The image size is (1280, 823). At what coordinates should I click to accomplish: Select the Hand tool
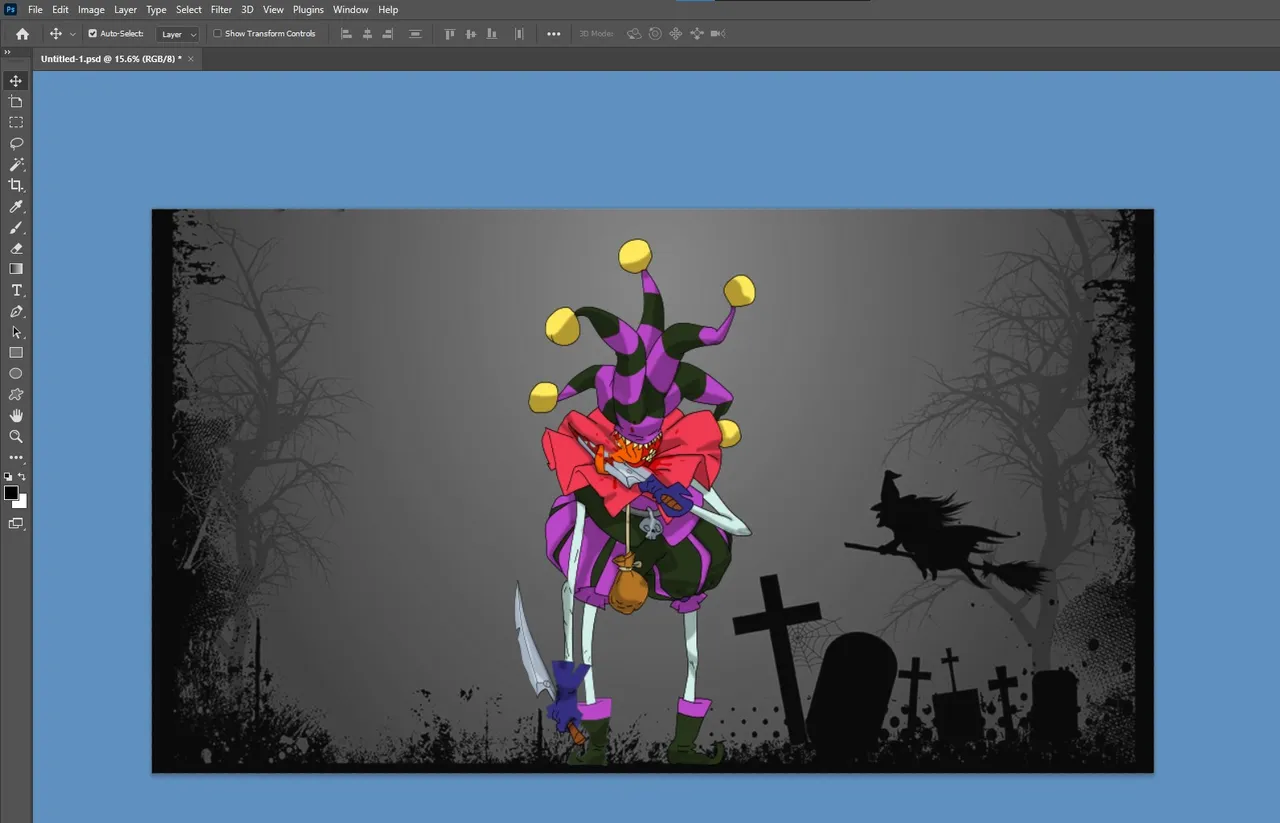coord(16,416)
